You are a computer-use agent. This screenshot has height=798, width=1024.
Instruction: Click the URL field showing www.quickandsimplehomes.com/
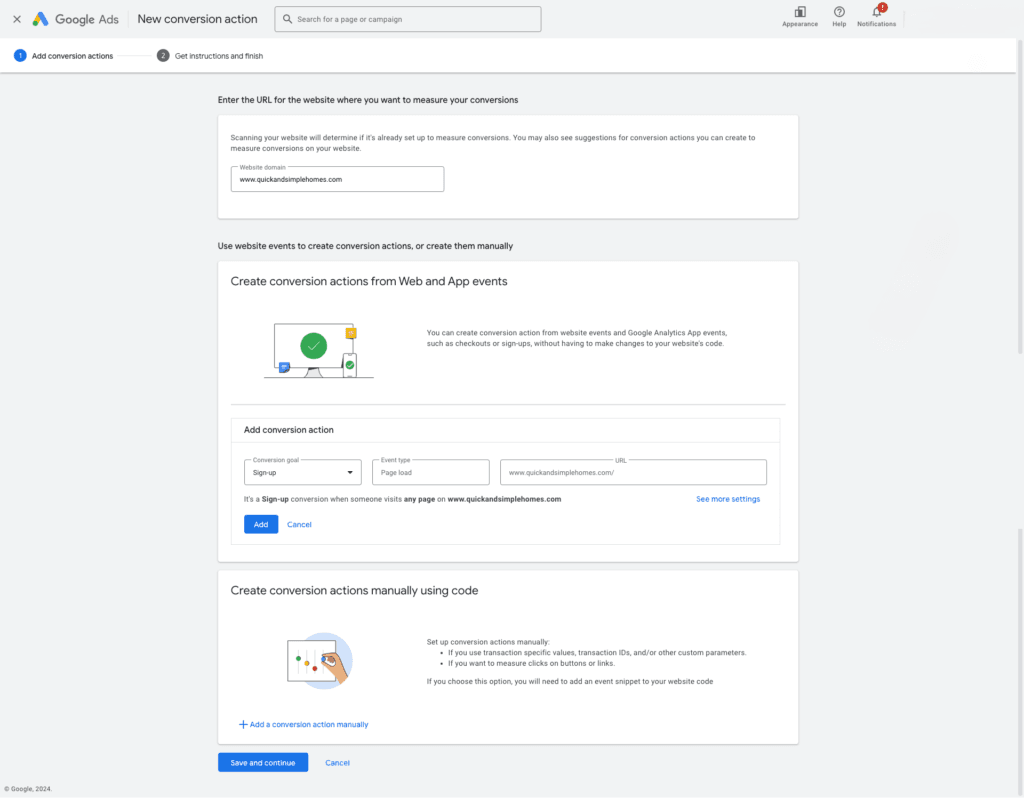(x=633, y=471)
